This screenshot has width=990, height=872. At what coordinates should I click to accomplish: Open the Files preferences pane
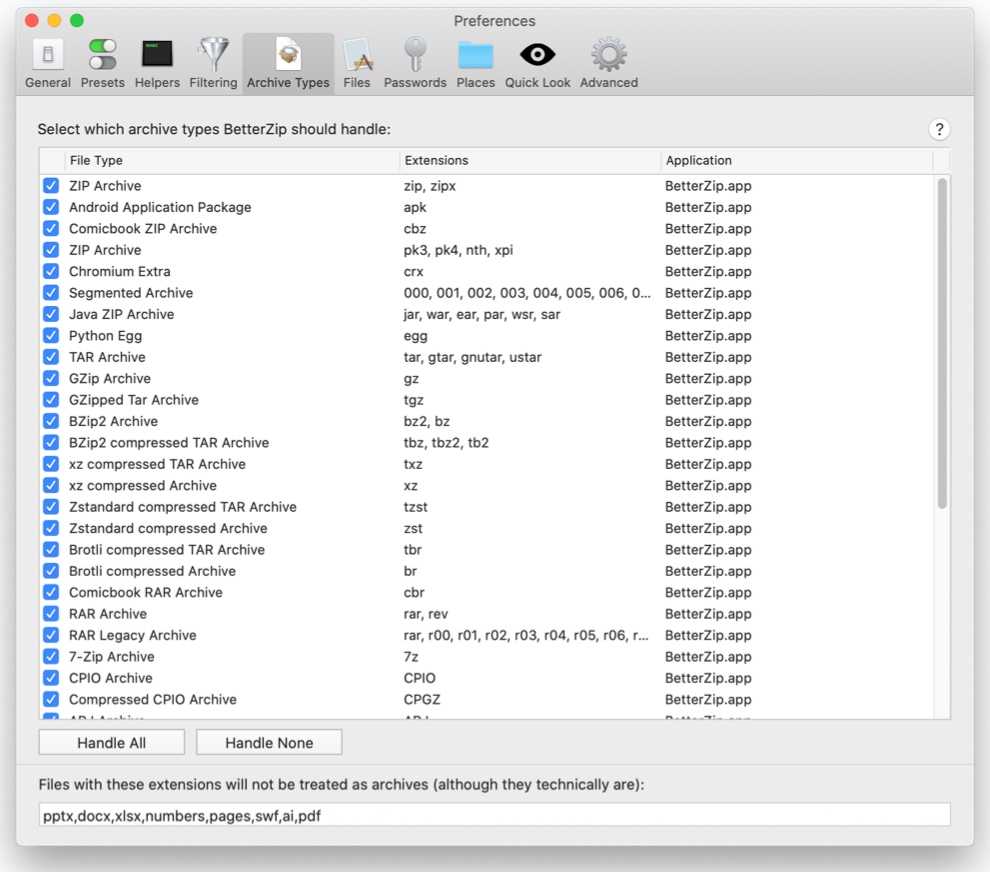pos(357,64)
